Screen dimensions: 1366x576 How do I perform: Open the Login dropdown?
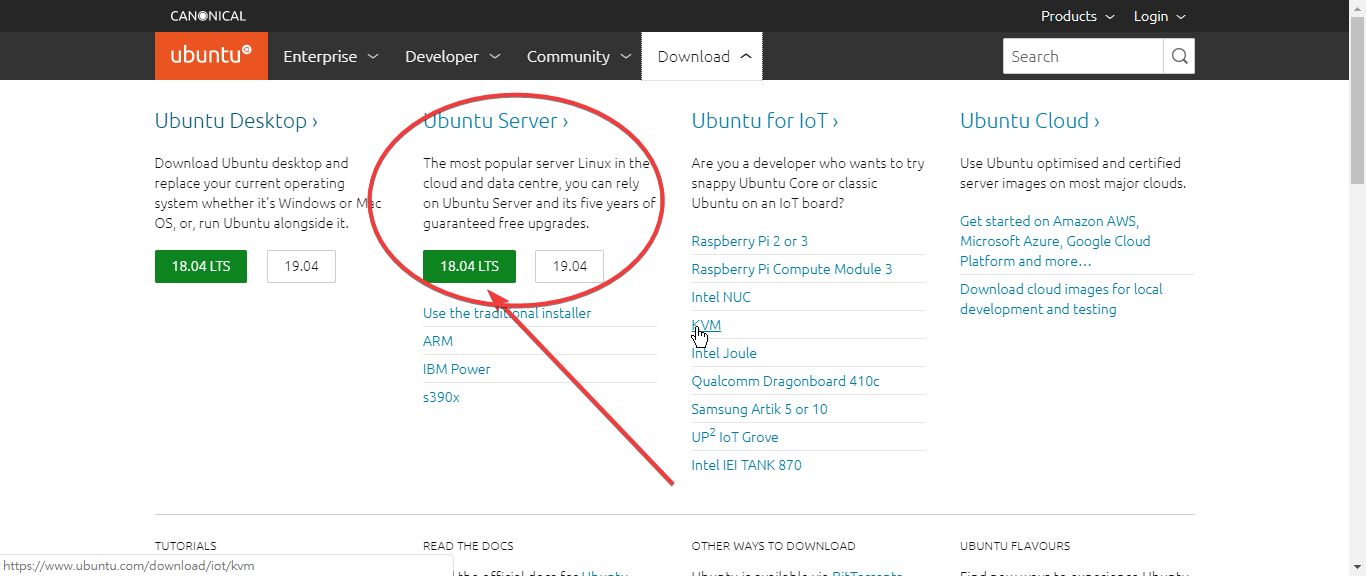[x=1159, y=16]
